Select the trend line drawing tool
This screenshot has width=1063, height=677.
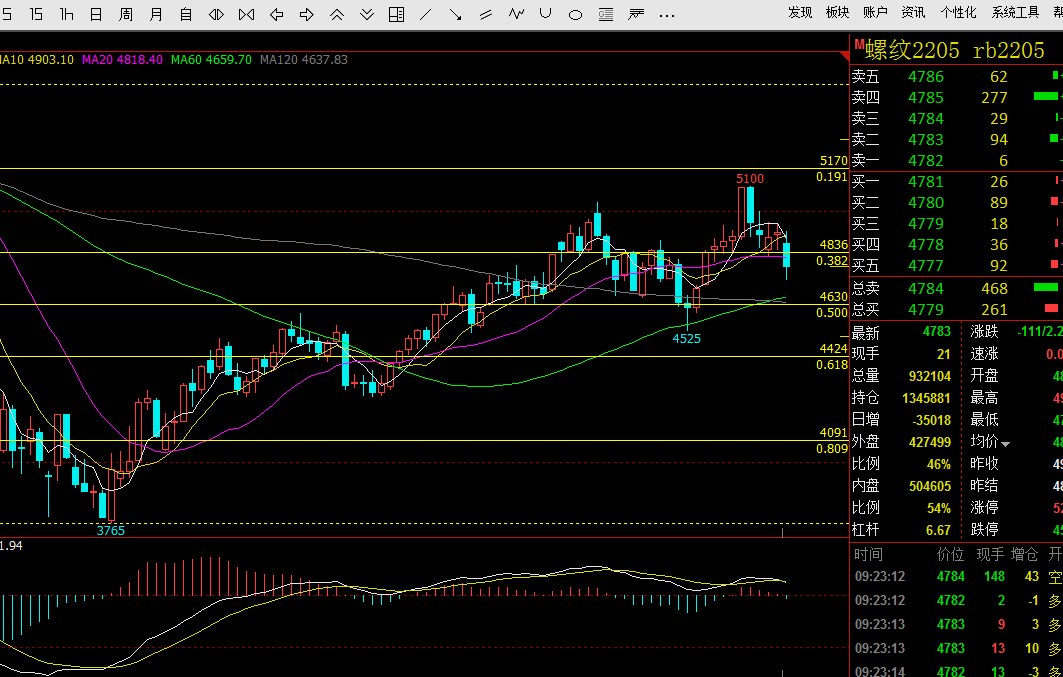[x=426, y=14]
